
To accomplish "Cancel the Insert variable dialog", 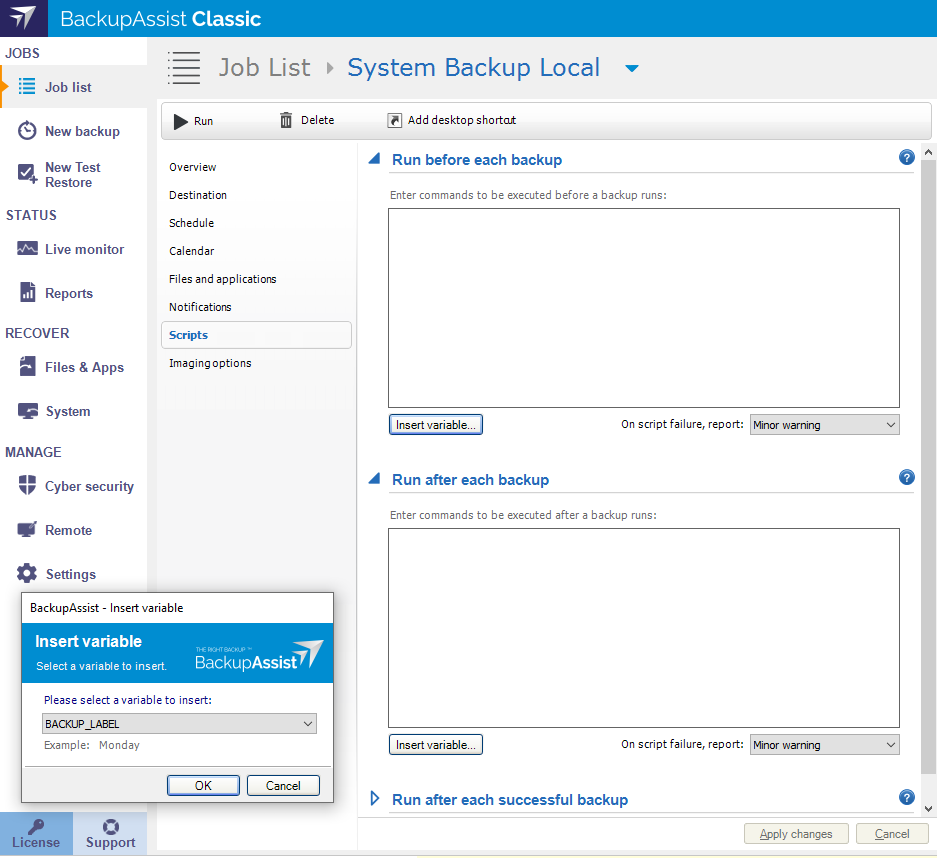I will point(283,786).
